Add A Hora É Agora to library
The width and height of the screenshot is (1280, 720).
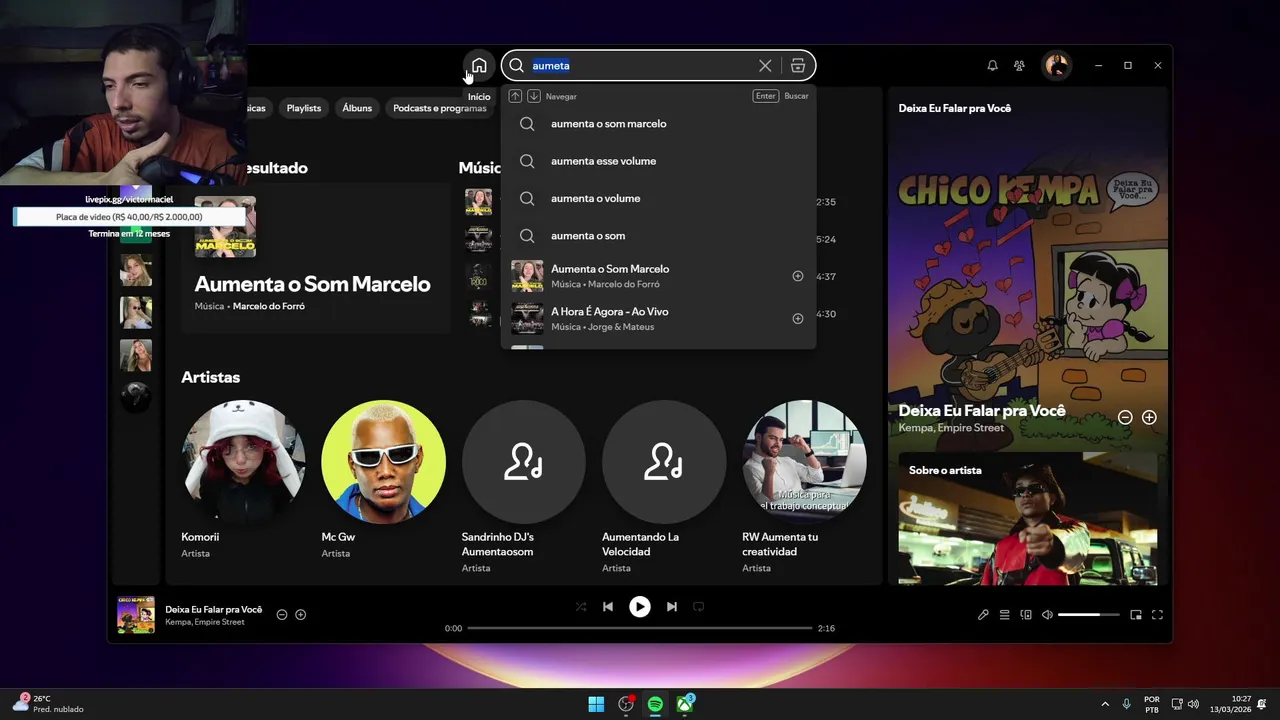point(798,319)
